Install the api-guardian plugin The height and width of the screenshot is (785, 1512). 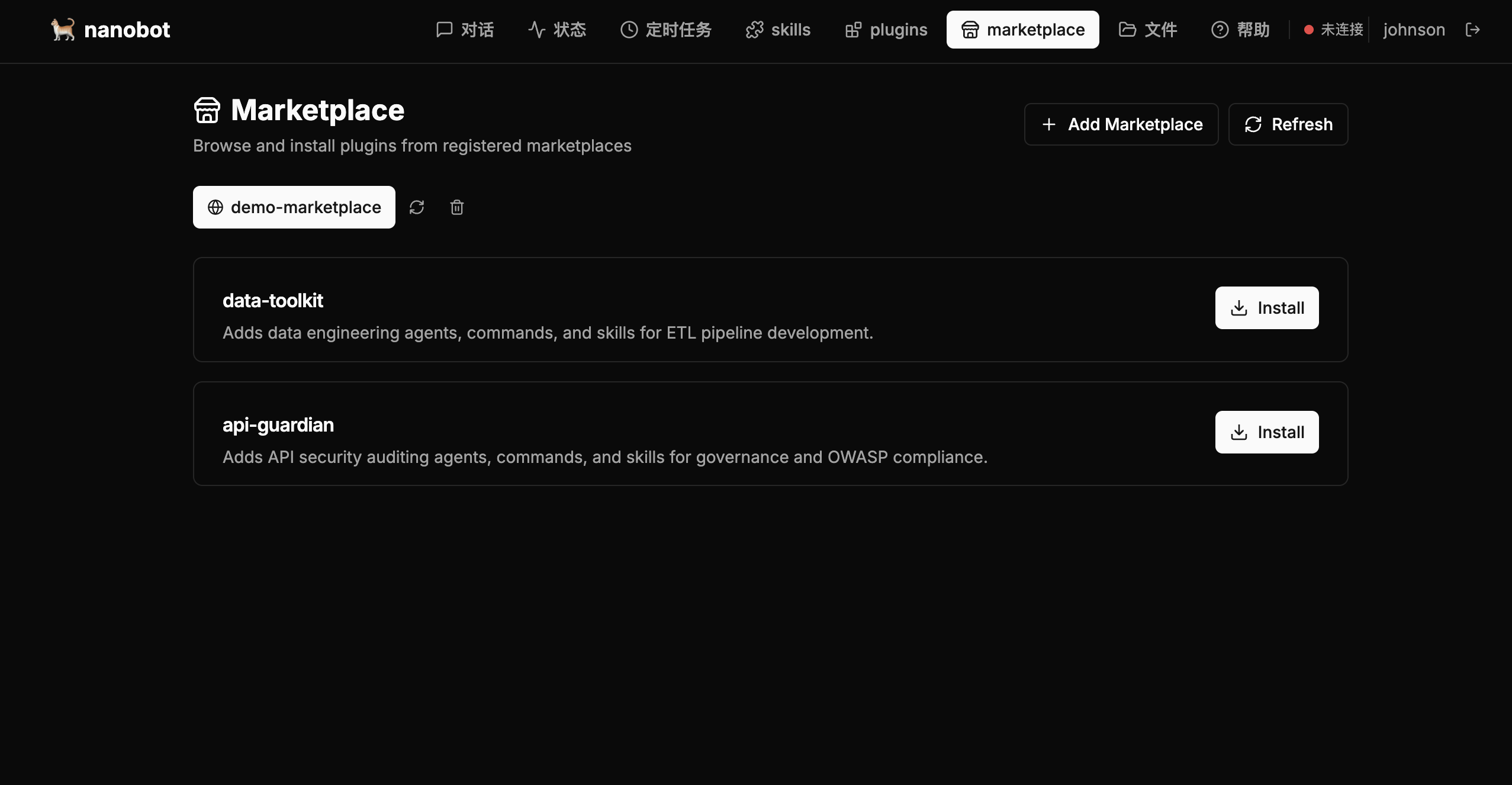pyautogui.click(x=1267, y=432)
